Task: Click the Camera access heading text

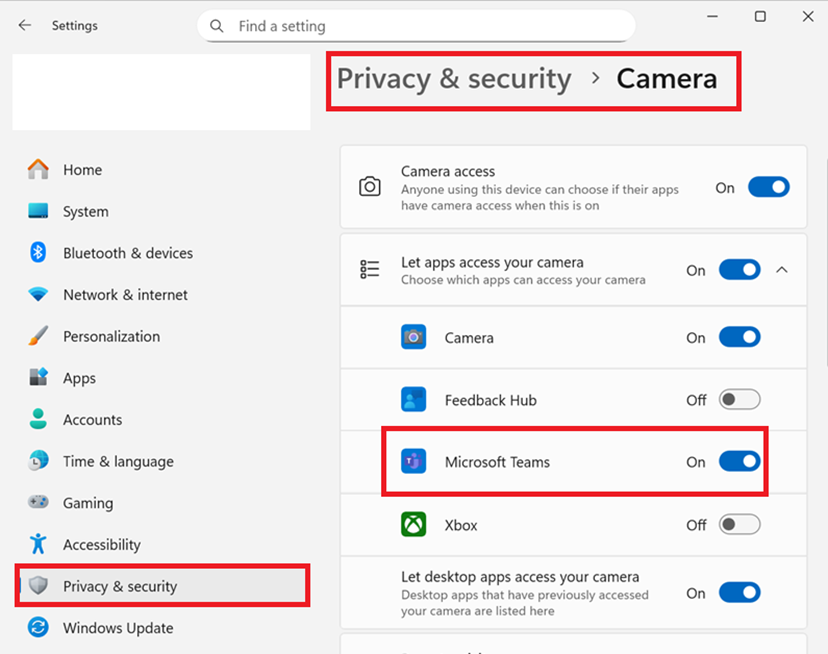Action: click(x=448, y=171)
